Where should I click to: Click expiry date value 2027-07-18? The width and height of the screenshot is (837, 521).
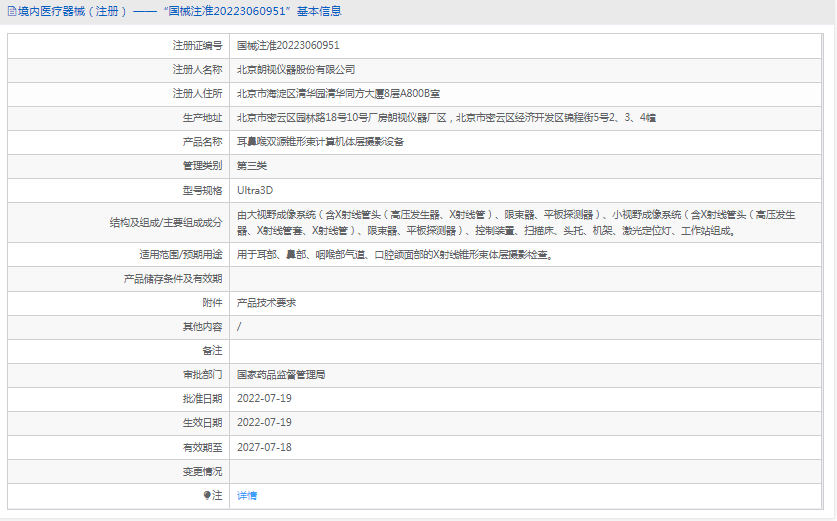264,447
